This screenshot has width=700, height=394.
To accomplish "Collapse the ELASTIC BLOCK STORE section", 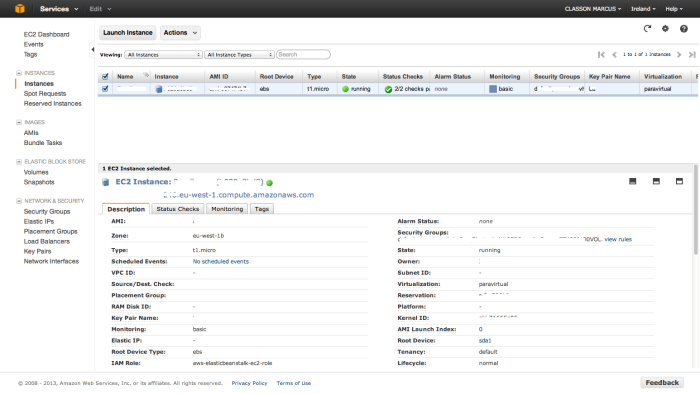I will click(19, 162).
